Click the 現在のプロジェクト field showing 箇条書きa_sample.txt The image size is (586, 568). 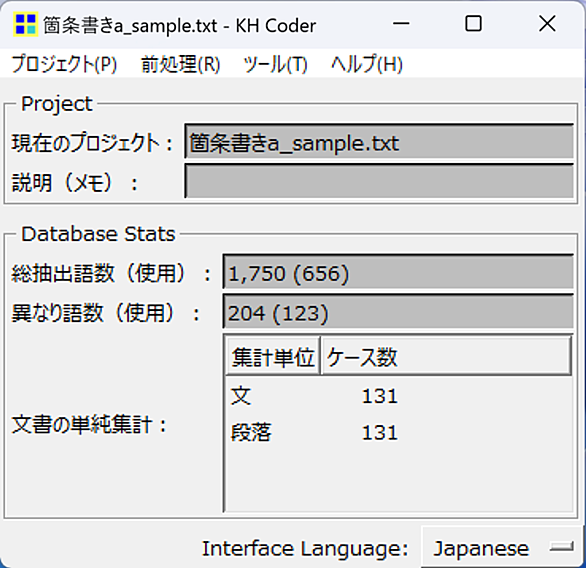379,142
